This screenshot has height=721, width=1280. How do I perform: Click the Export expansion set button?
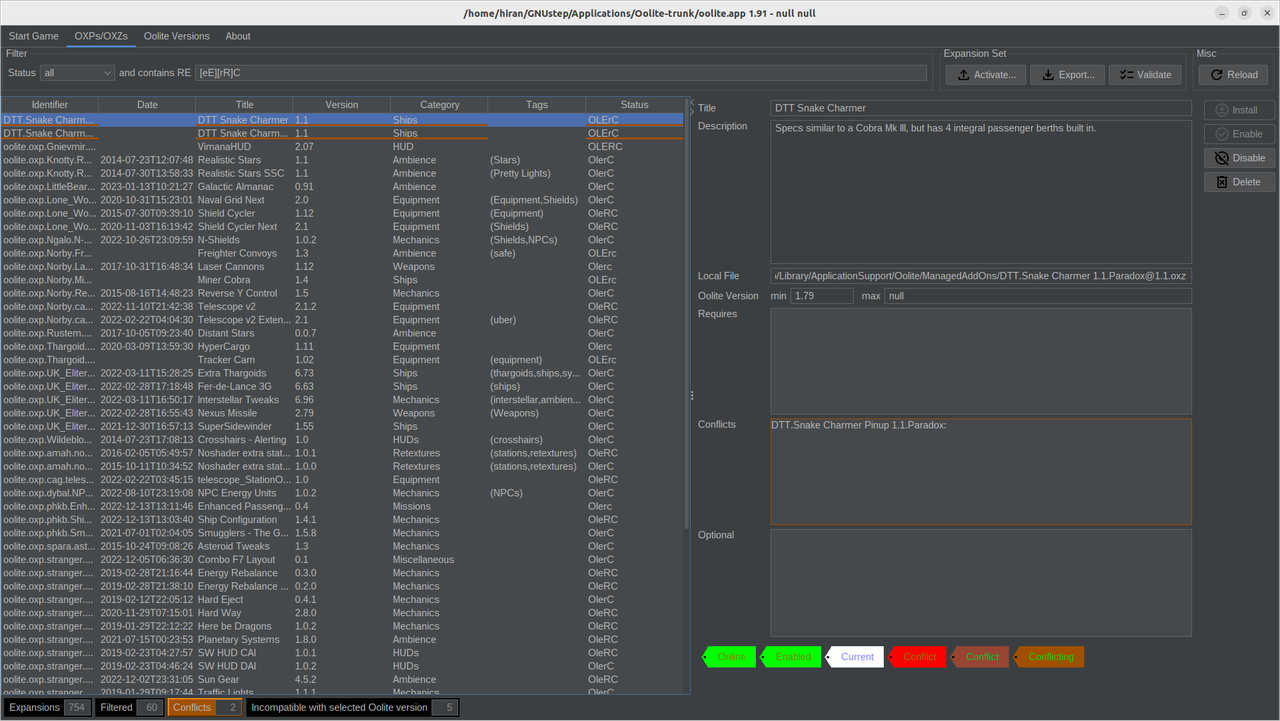point(1067,75)
